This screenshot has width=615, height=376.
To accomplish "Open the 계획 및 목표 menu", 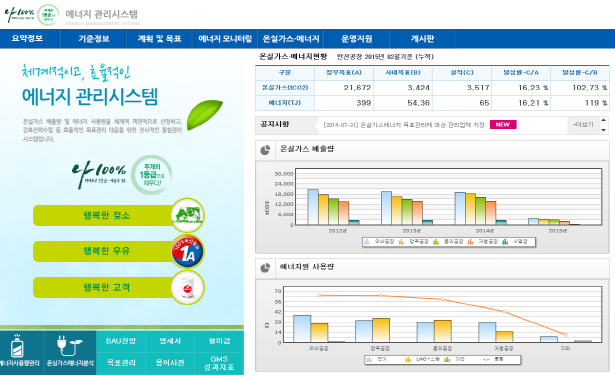I will coord(159,38).
